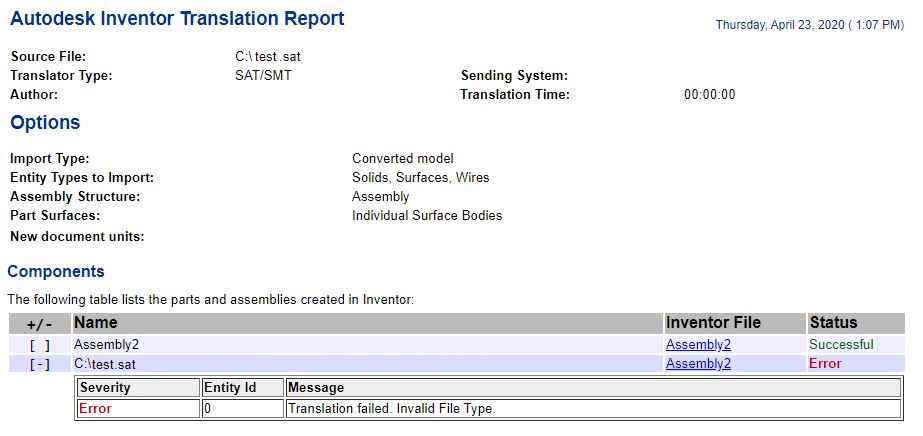The height and width of the screenshot is (436, 923).
Task: Click Entity Types to Import: label
Action: pyautogui.click(x=82, y=178)
